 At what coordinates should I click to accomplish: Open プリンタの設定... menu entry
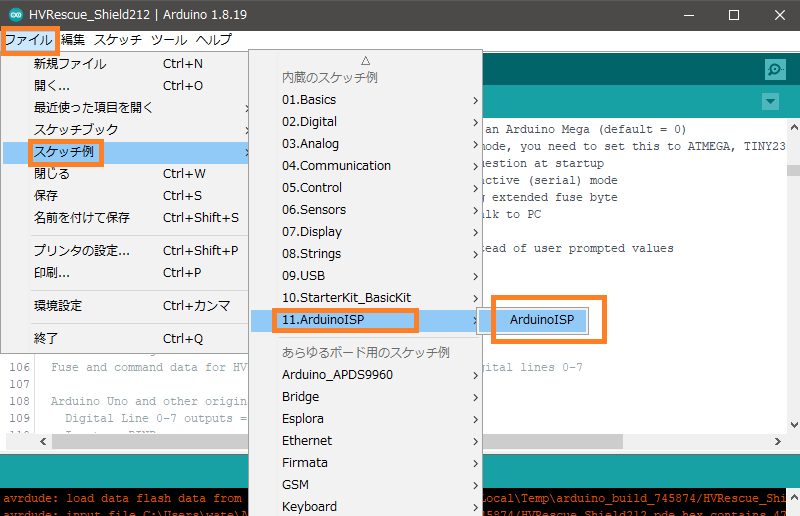click(x=126, y=251)
